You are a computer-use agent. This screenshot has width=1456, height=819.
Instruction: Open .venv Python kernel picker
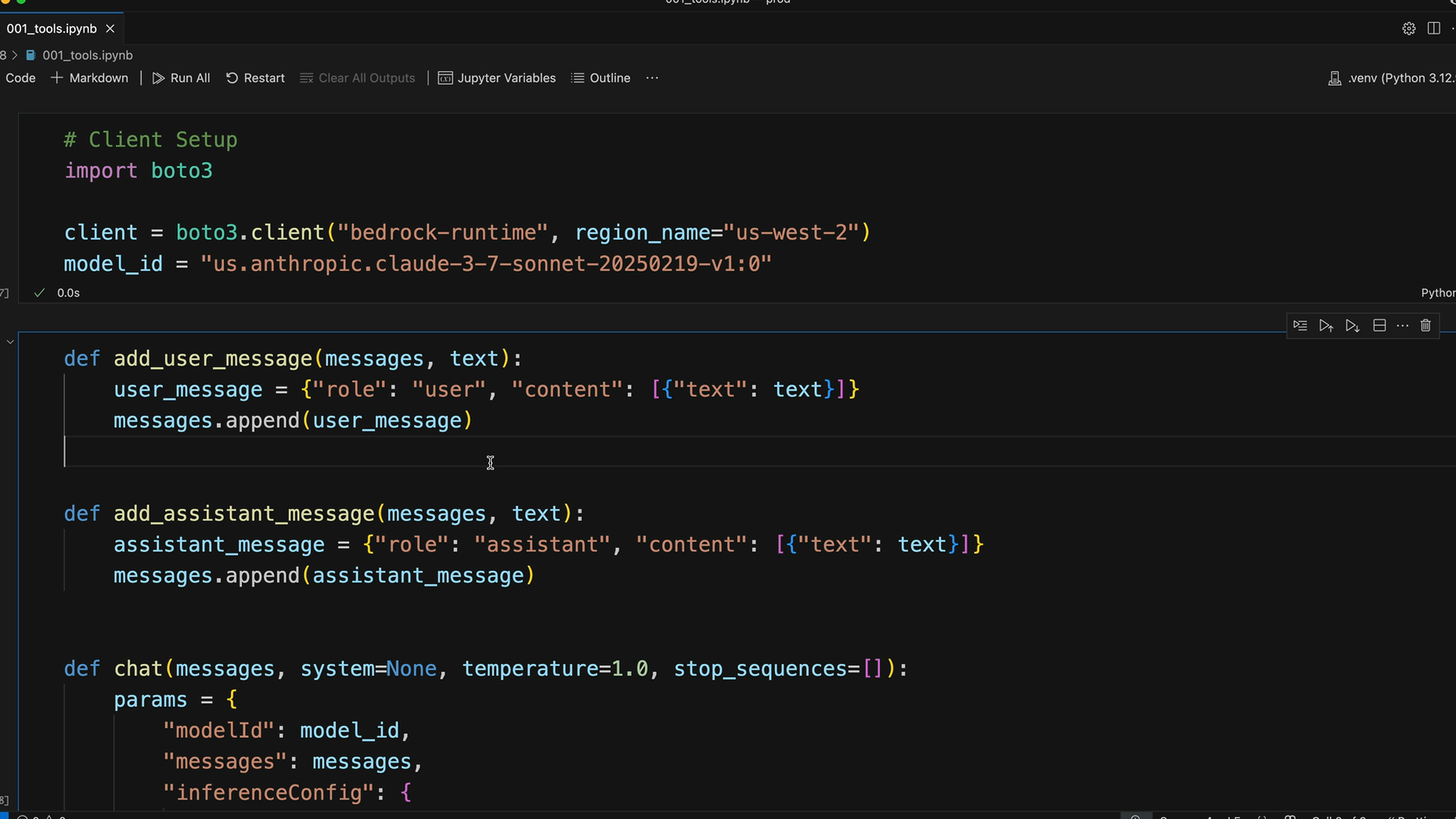point(1392,78)
